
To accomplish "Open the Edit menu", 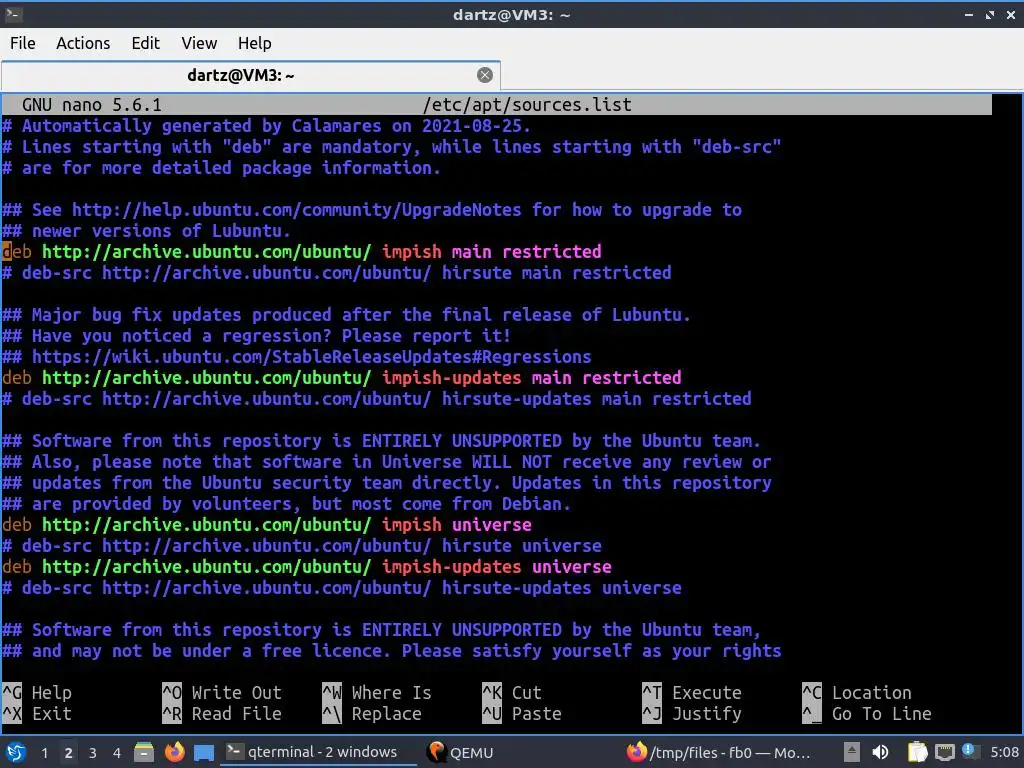I will [x=145, y=43].
